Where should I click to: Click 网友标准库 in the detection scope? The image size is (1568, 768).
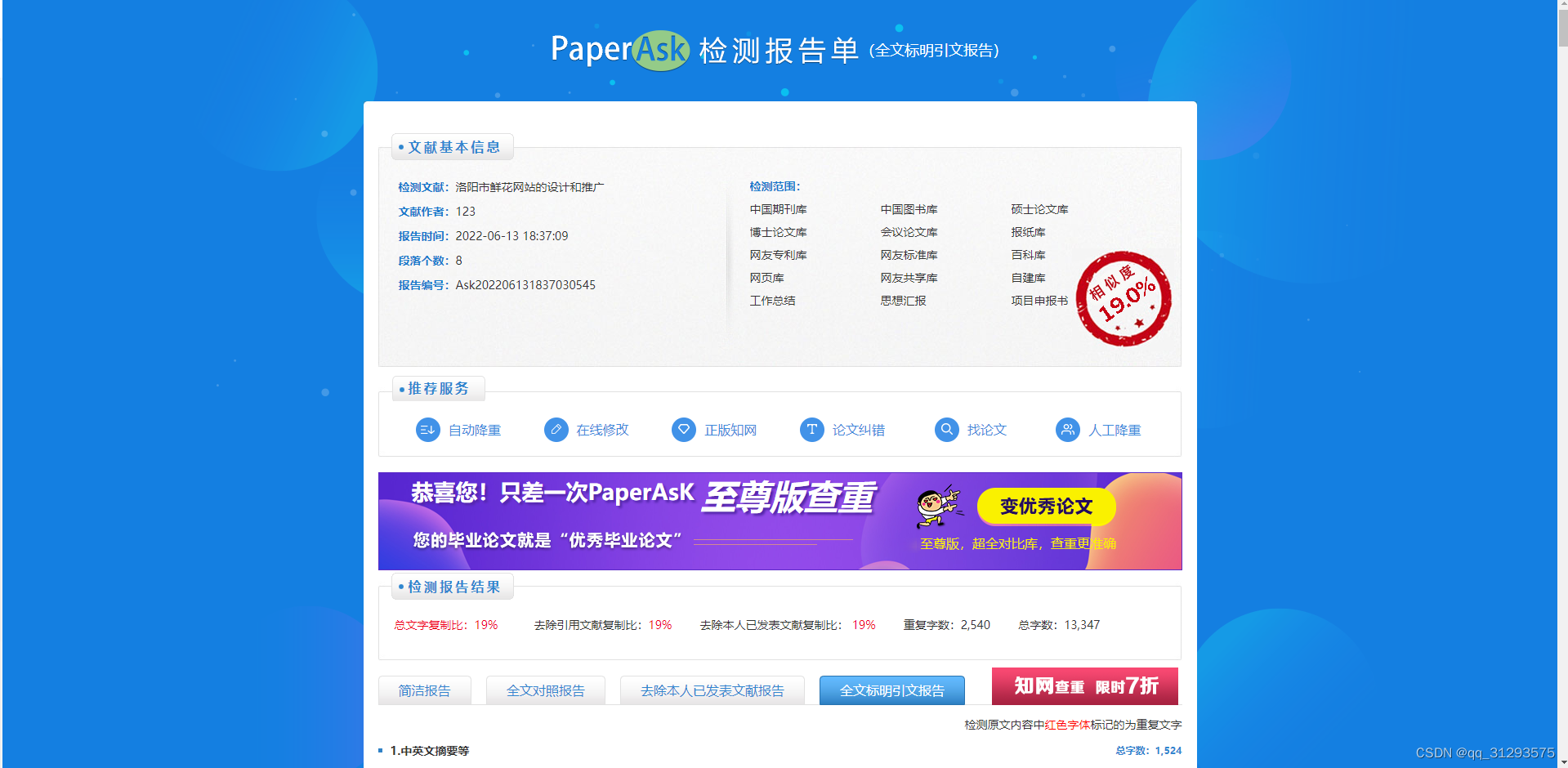(909, 256)
